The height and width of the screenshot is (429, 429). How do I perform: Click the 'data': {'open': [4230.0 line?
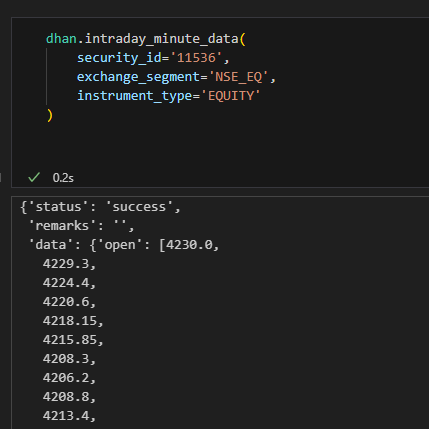[124, 245]
